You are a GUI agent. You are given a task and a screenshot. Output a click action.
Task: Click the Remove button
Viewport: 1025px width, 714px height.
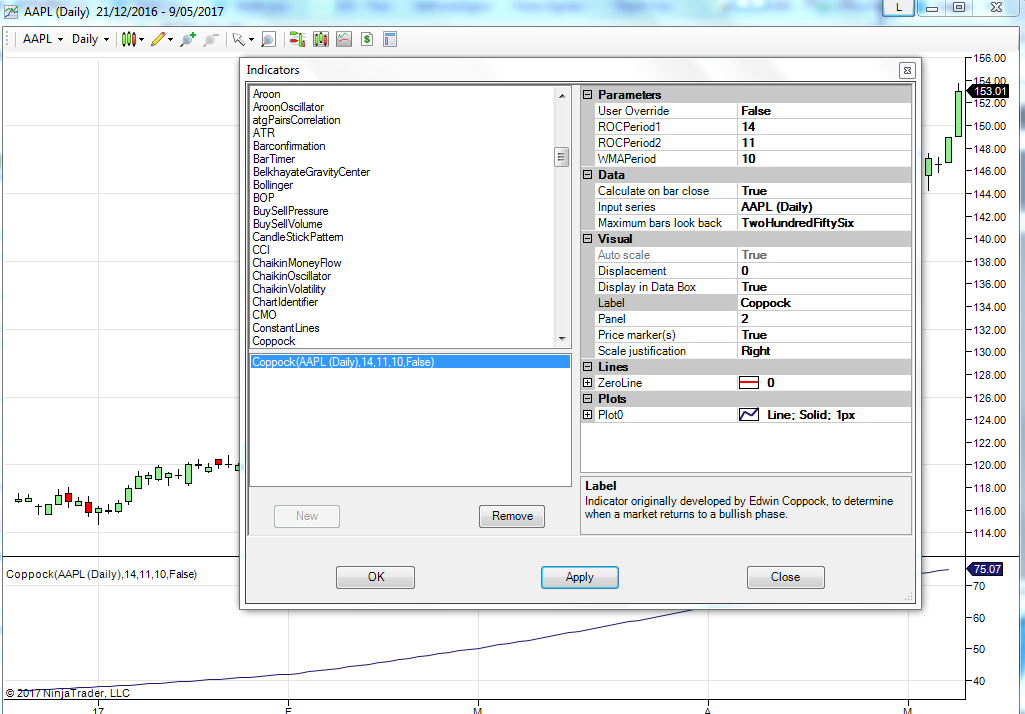(512, 517)
